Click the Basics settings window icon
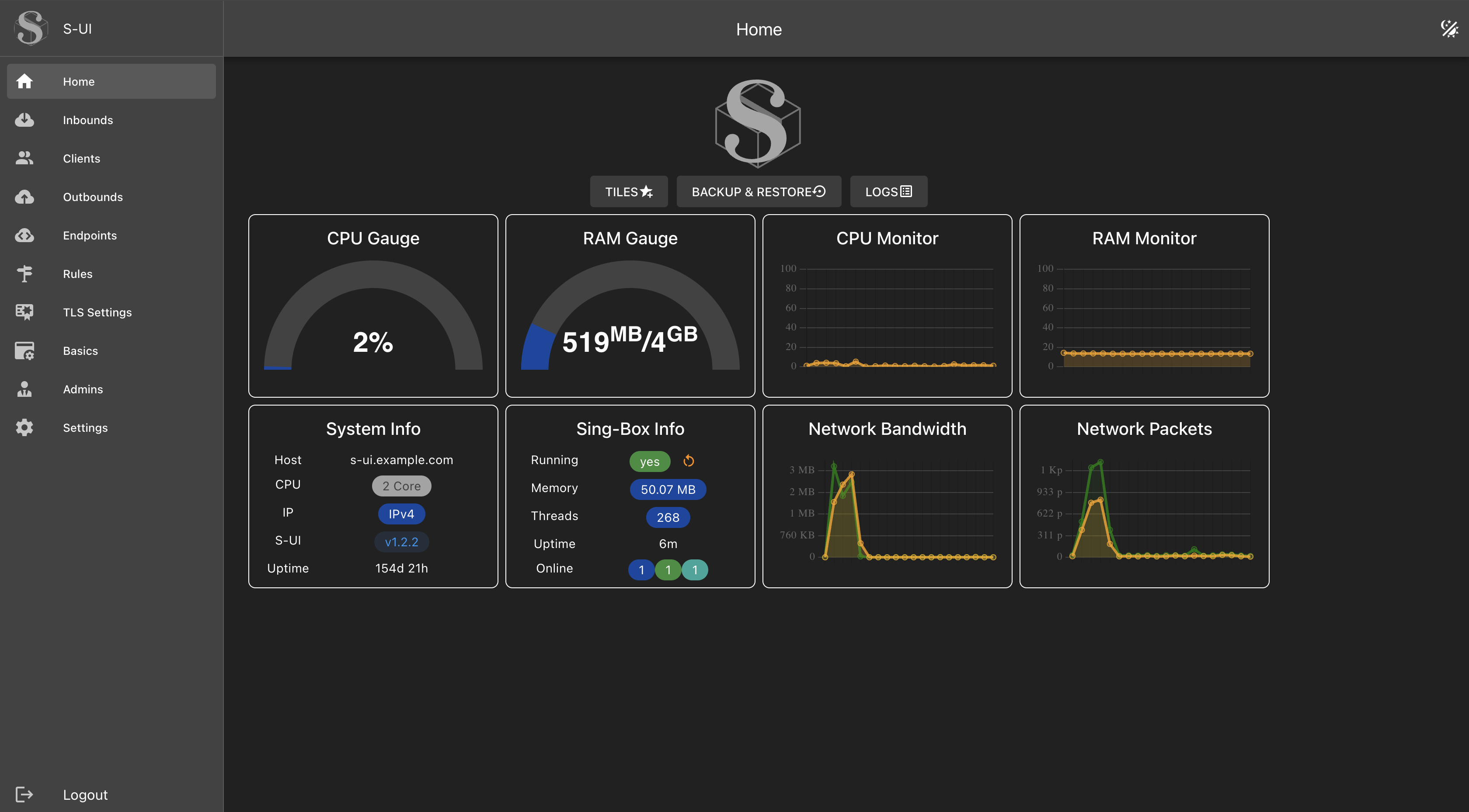This screenshot has width=1469, height=812. click(x=24, y=350)
